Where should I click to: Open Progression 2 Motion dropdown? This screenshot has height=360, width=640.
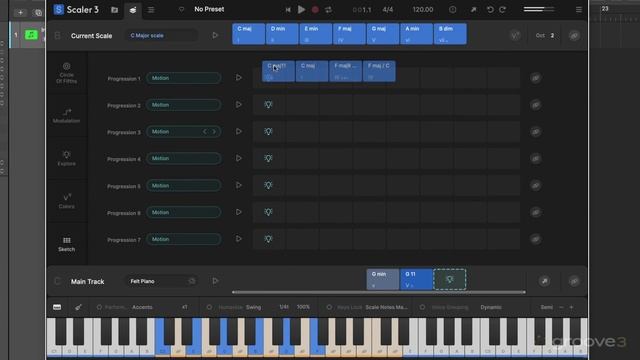pos(184,105)
